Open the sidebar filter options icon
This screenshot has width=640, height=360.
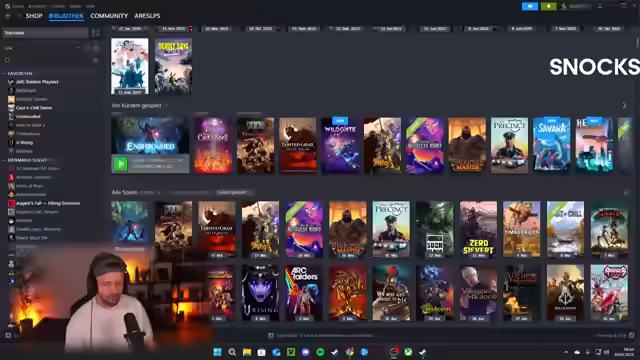click(x=96, y=60)
